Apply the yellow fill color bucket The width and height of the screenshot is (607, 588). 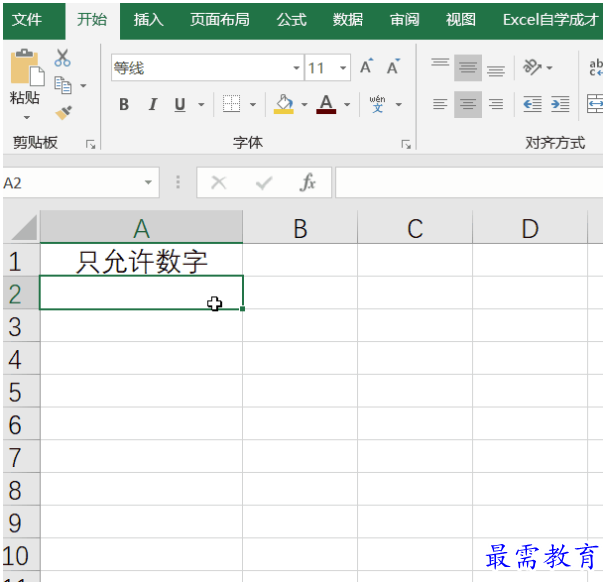[284, 104]
